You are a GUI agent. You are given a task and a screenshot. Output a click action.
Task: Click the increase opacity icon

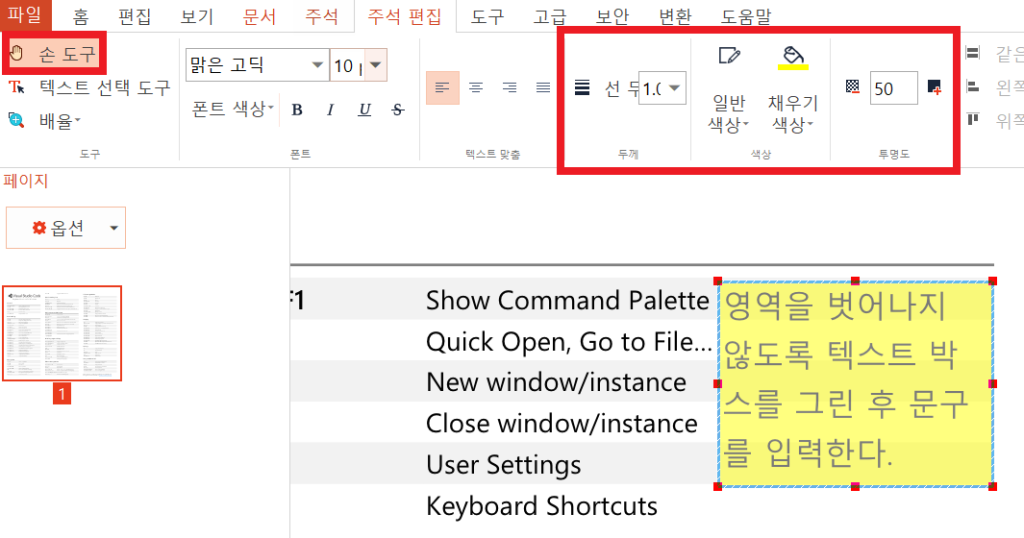click(x=935, y=87)
